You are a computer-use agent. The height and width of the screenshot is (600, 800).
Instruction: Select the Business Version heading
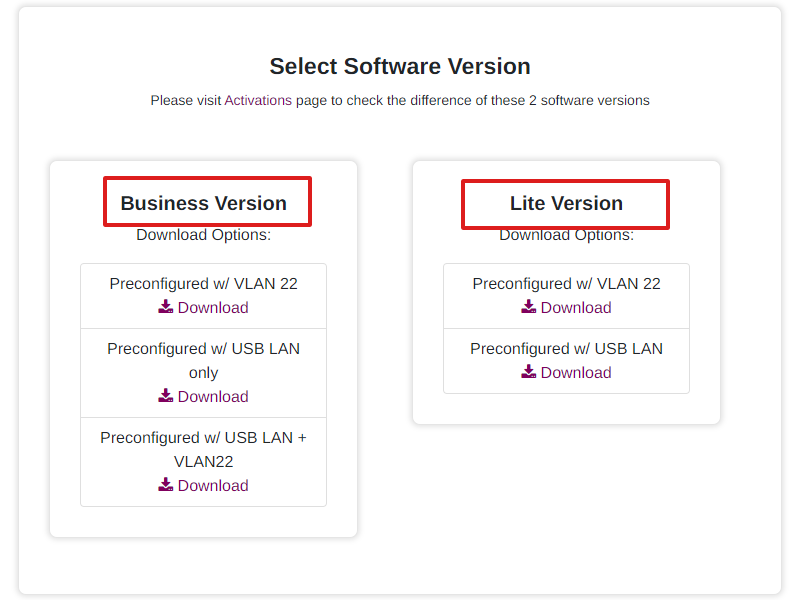coord(204,203)
